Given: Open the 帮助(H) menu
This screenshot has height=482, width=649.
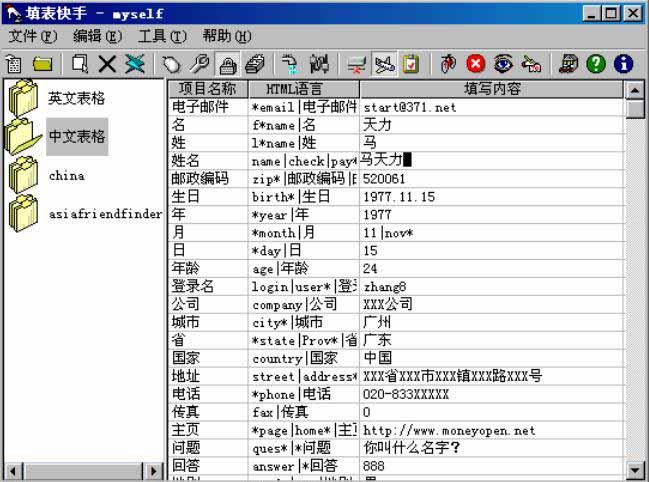Looking at the screenshot, I should click(x=227, y=36).
